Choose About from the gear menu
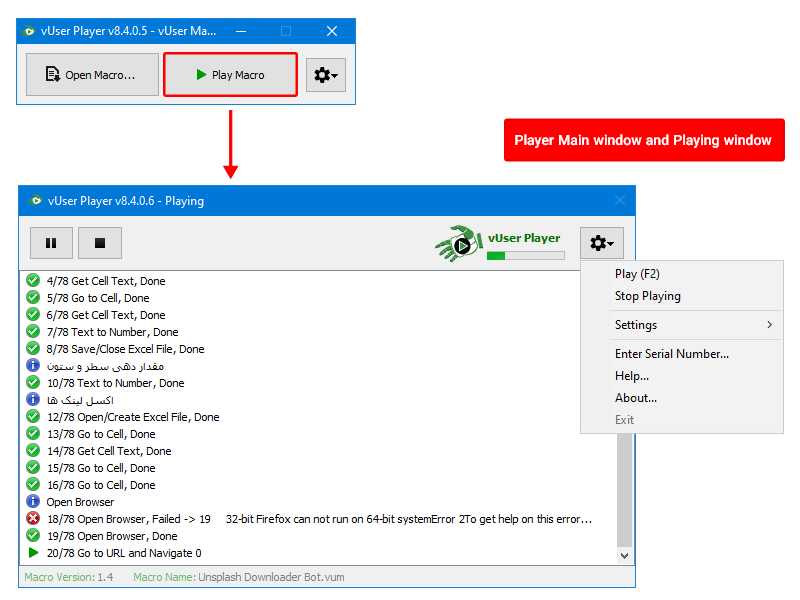Screen dimensions: 800x600 pos(636,398)
